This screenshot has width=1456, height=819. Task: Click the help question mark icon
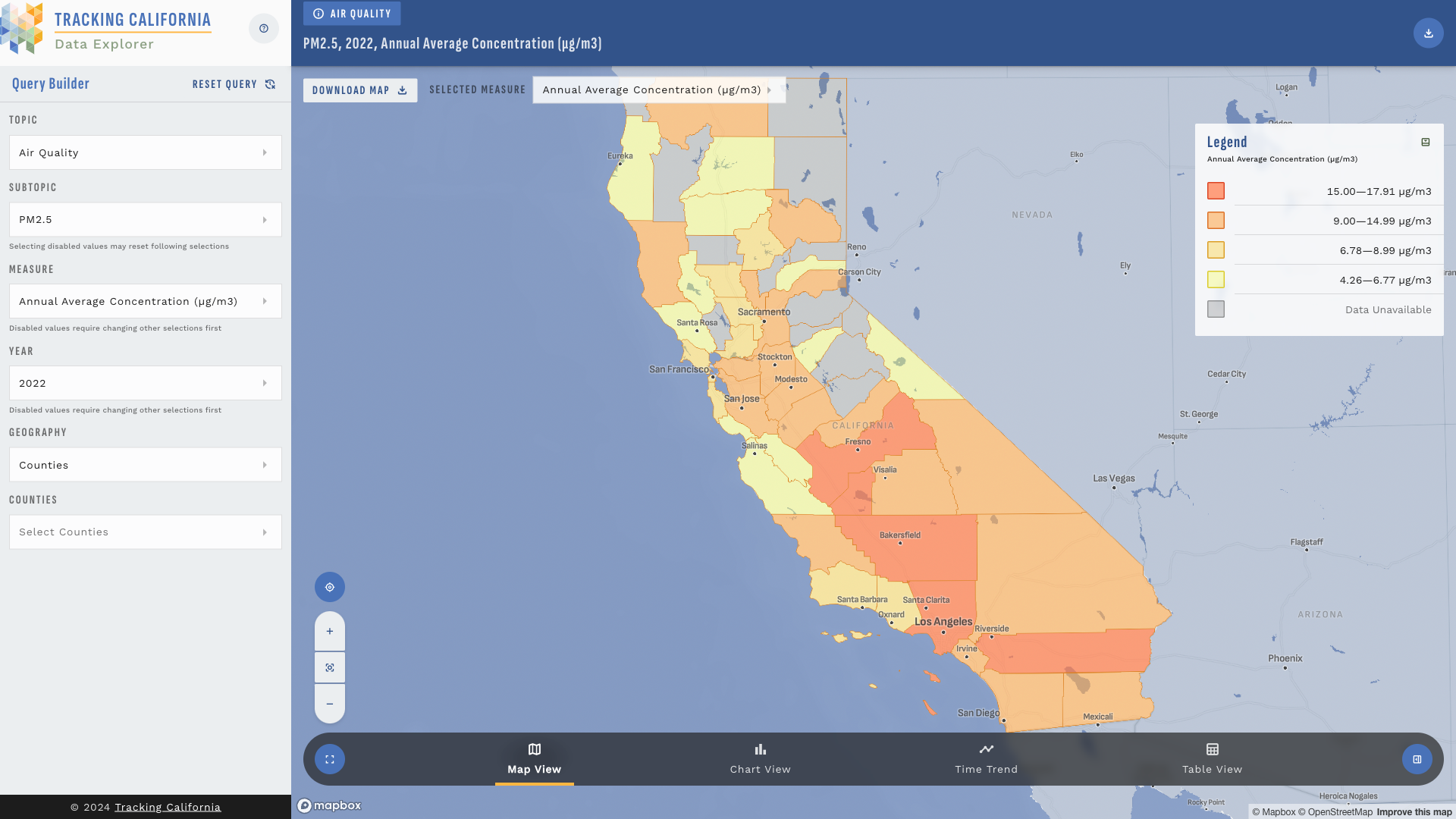tap(264, 29)
